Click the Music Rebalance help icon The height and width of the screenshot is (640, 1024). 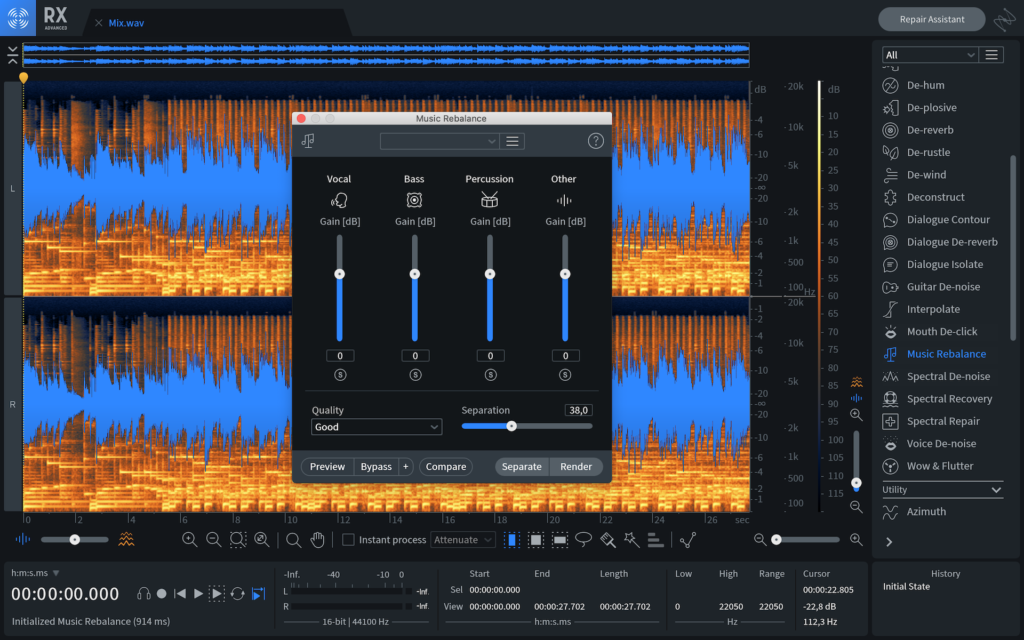[596, 141]
